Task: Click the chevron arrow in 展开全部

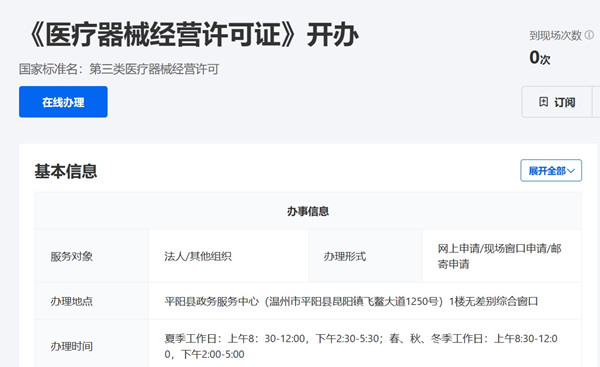Action: pyautogui.click(x=571, y=171)
